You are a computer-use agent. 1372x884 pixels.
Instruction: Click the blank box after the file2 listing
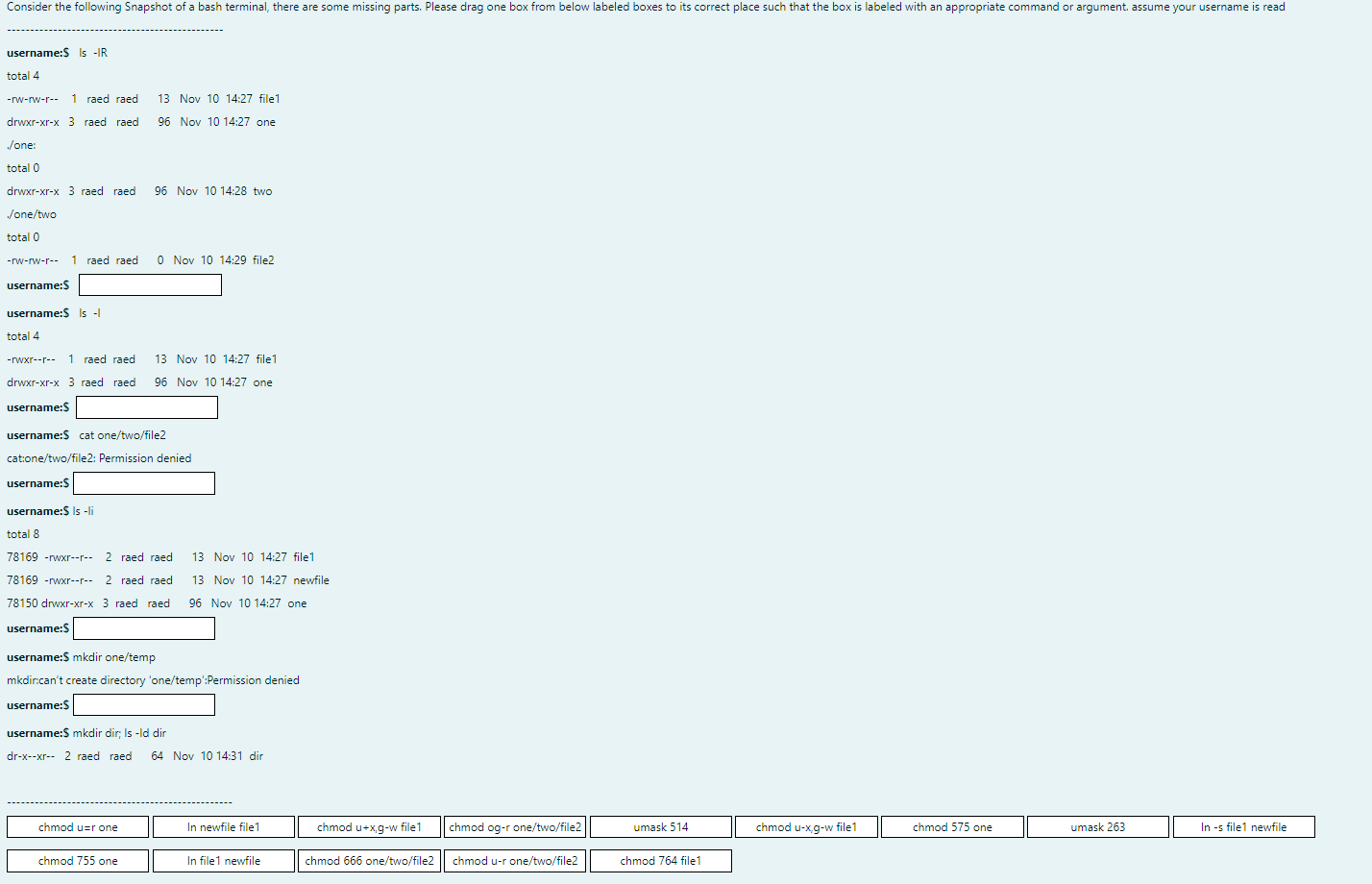[150, 284]
